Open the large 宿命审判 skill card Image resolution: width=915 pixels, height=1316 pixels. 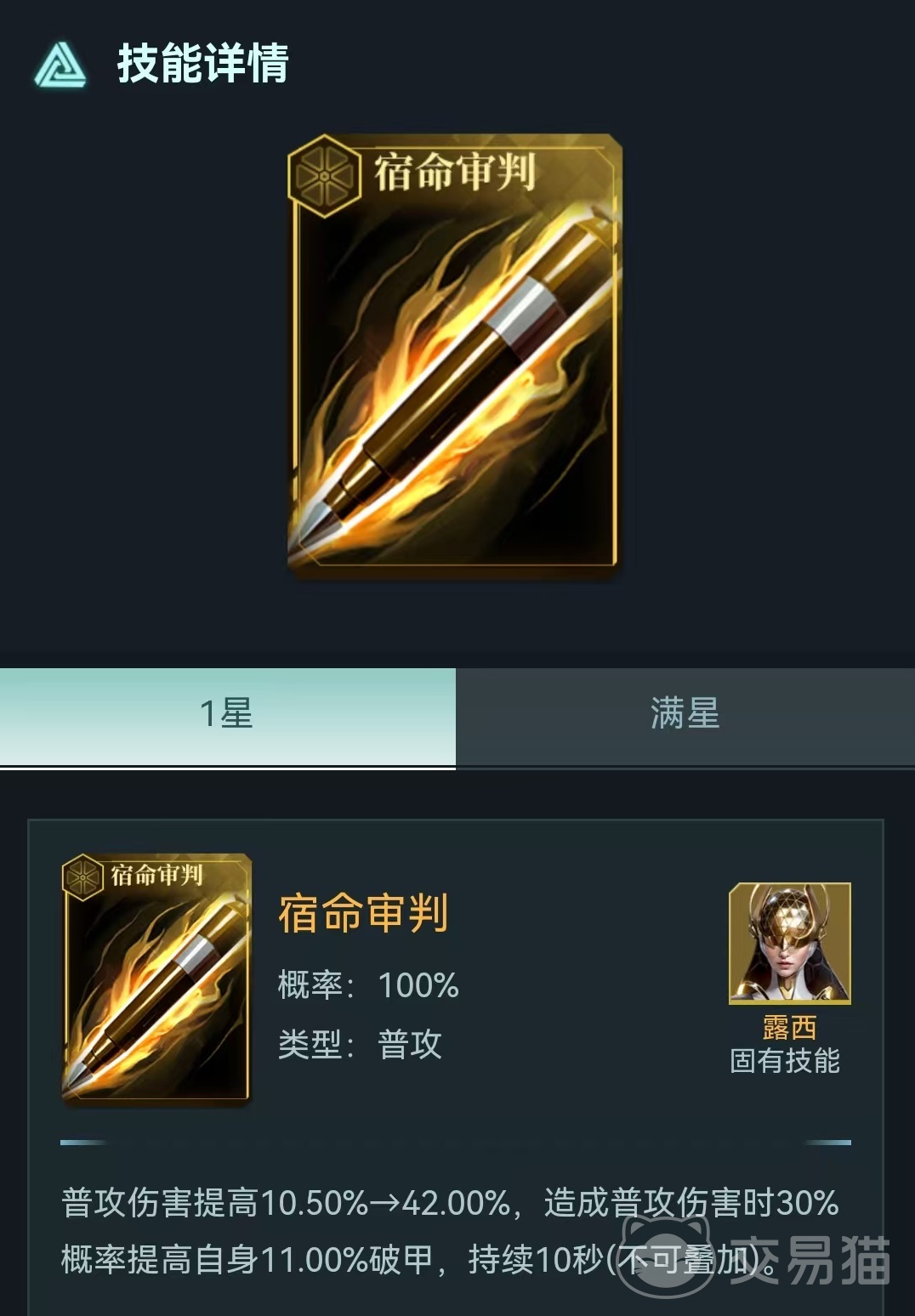tap(455, 355)
